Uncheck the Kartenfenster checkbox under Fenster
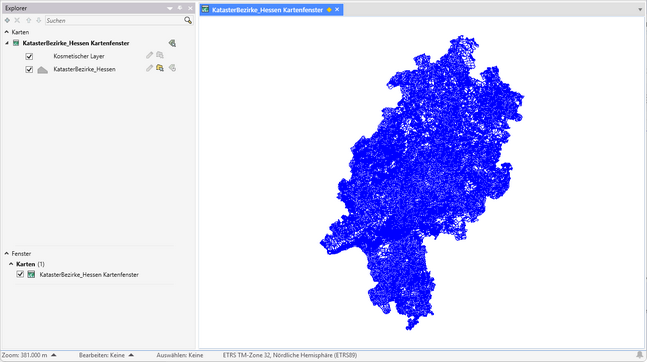 tap(20, 274)
